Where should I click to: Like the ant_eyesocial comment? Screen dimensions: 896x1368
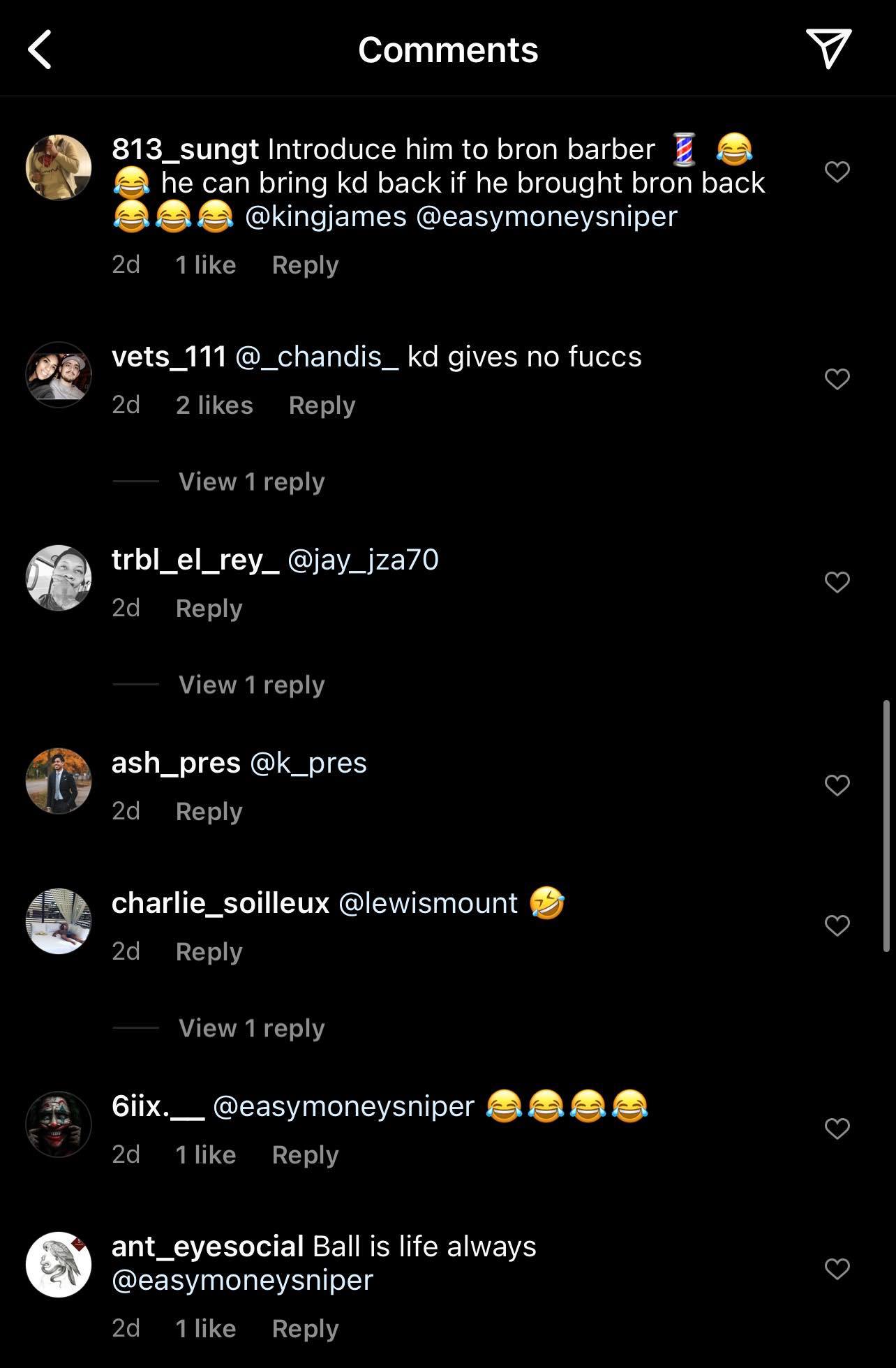tap(837, 1269)
